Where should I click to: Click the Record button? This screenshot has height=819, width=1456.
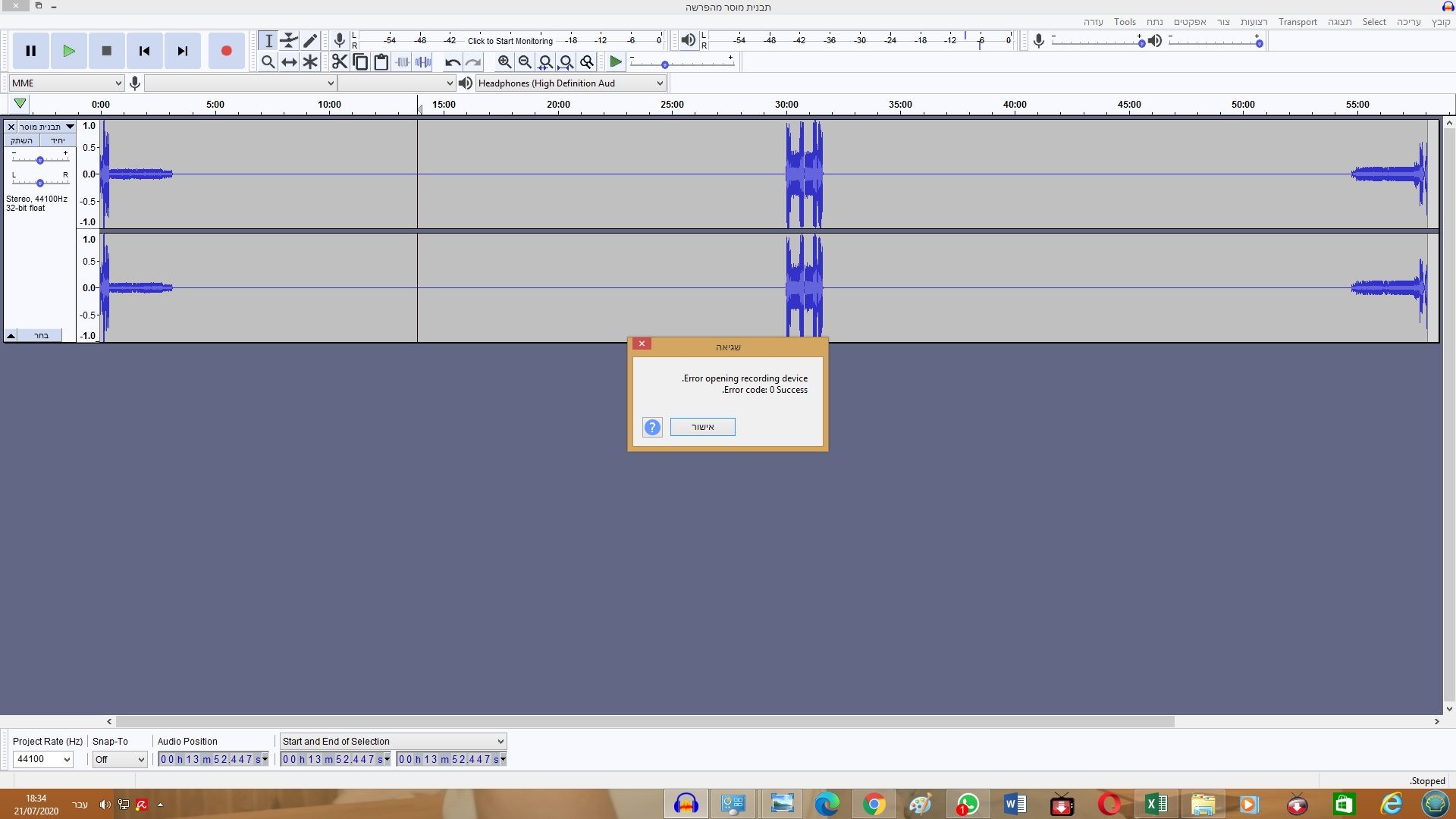pos(226,51)
